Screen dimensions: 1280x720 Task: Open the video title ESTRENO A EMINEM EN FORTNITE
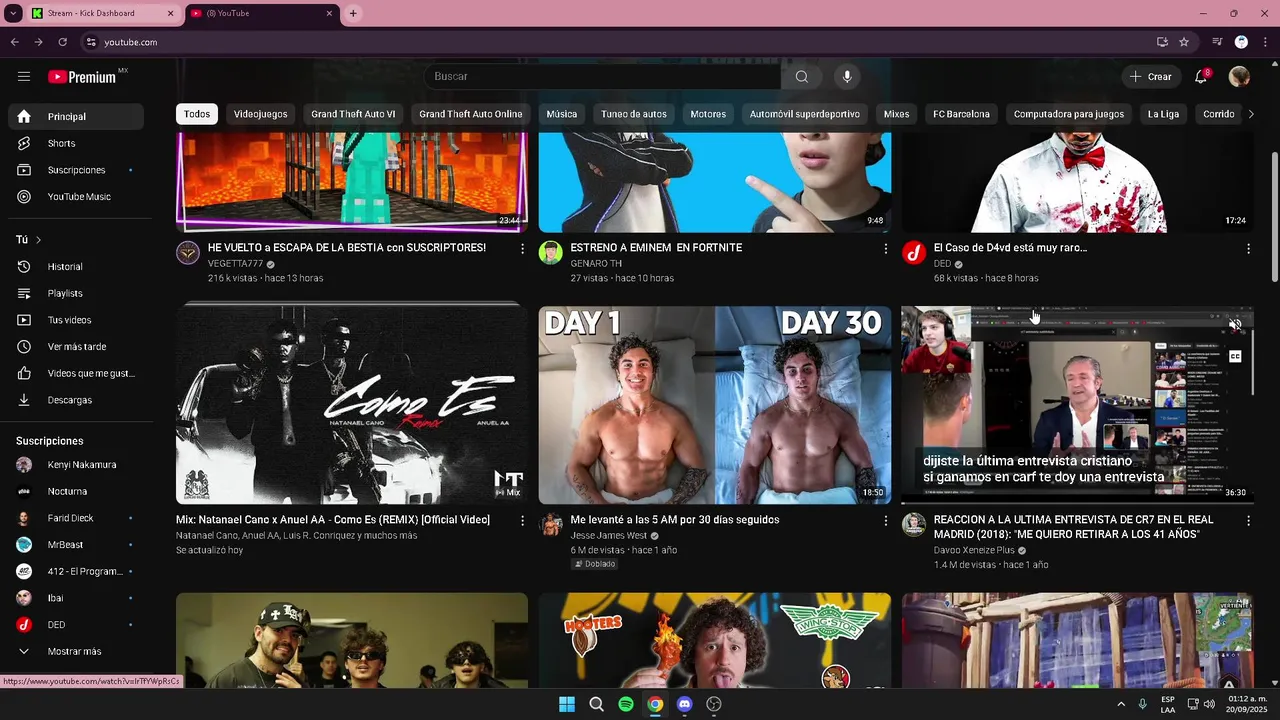point(656,248)
